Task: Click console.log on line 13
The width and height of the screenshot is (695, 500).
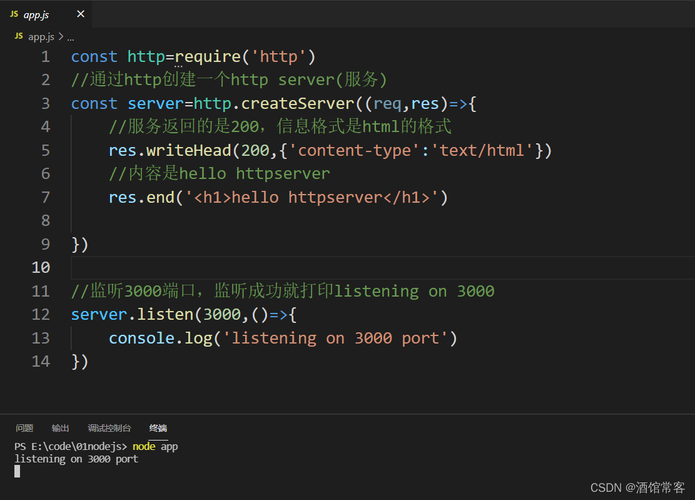Action: [160, 339]
